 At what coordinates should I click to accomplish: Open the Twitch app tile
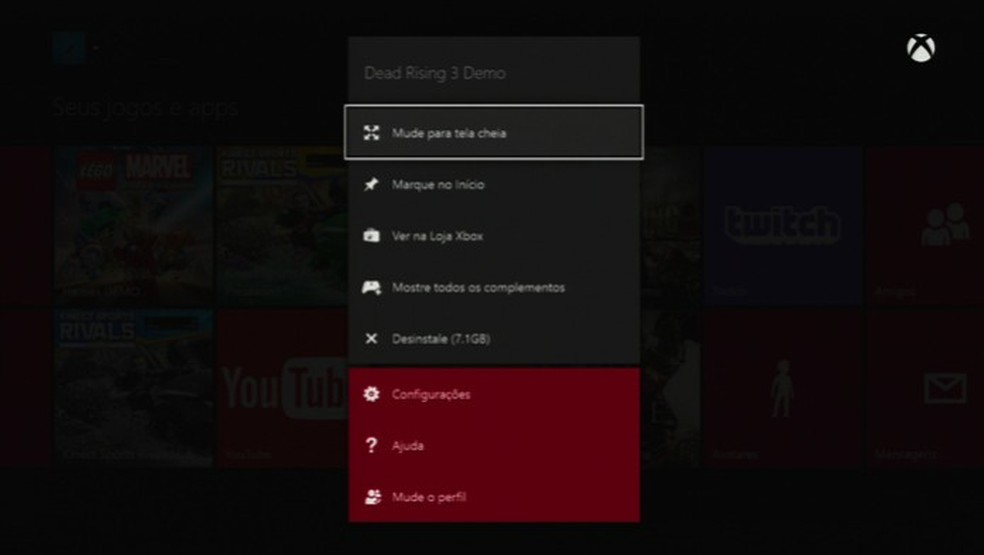(782, 226)
